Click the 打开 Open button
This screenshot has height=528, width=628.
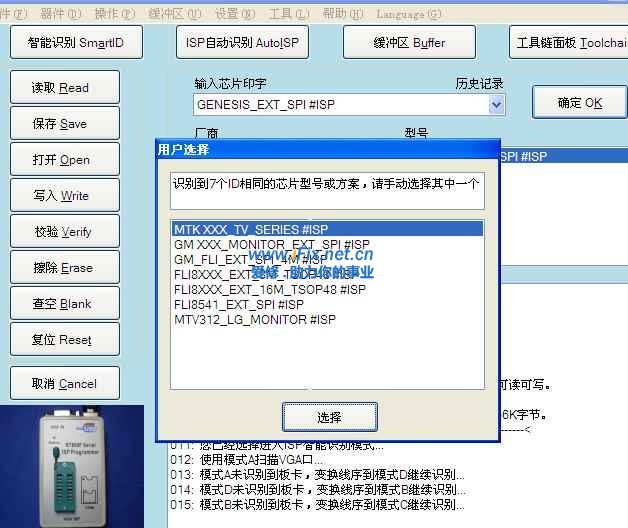click(65, 159)
